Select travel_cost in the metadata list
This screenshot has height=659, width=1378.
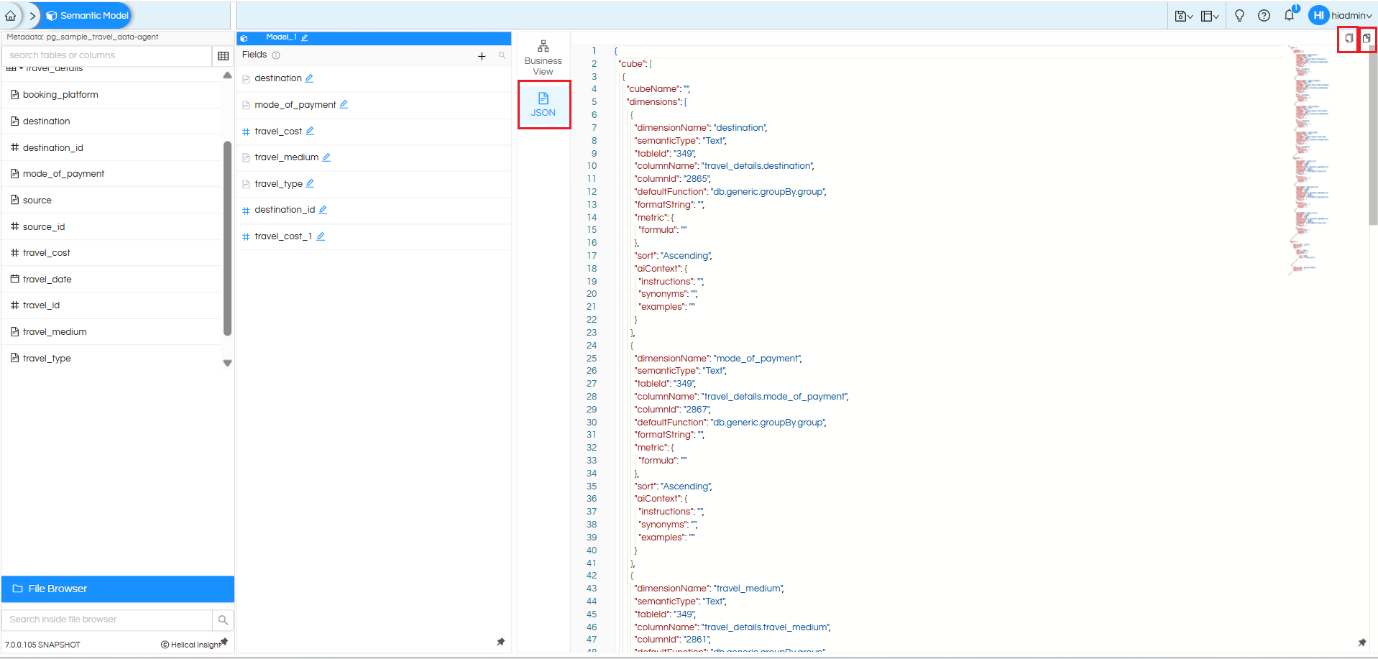coord(46,253)
